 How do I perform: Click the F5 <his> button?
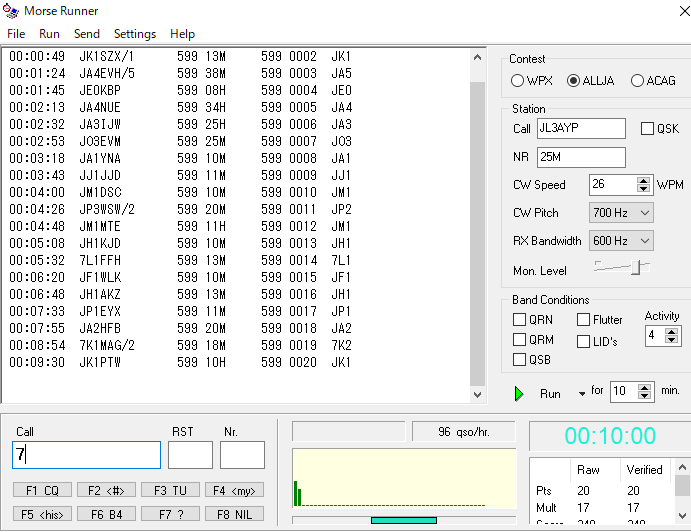(x=42, y=514)
